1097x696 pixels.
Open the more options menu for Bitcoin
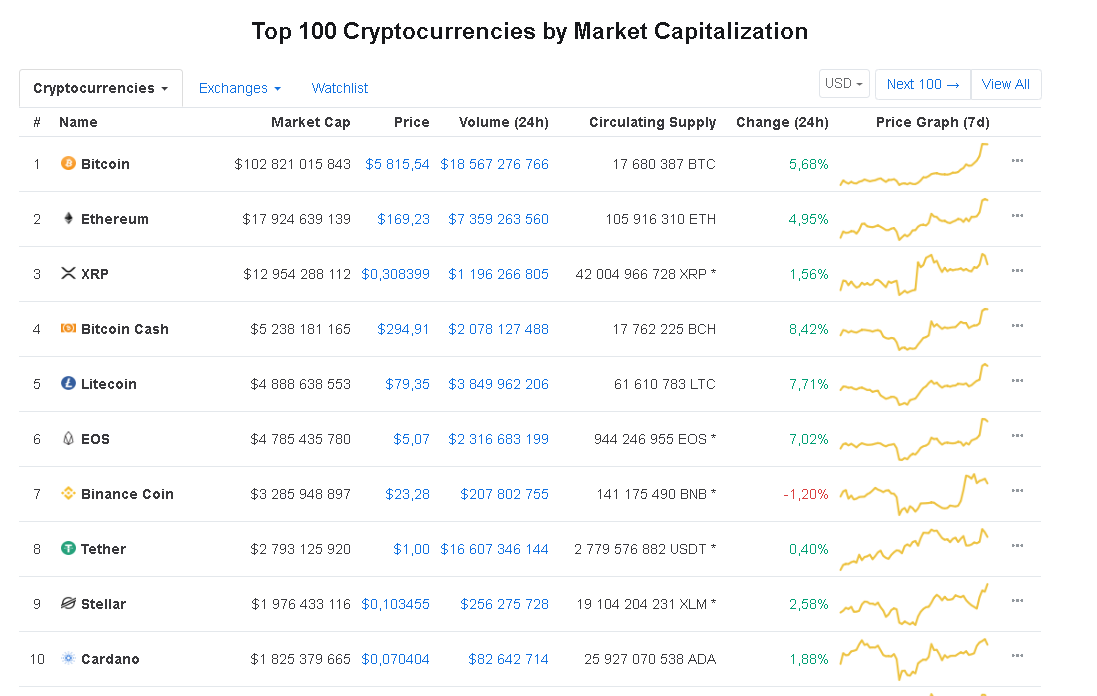(1017, 161)
